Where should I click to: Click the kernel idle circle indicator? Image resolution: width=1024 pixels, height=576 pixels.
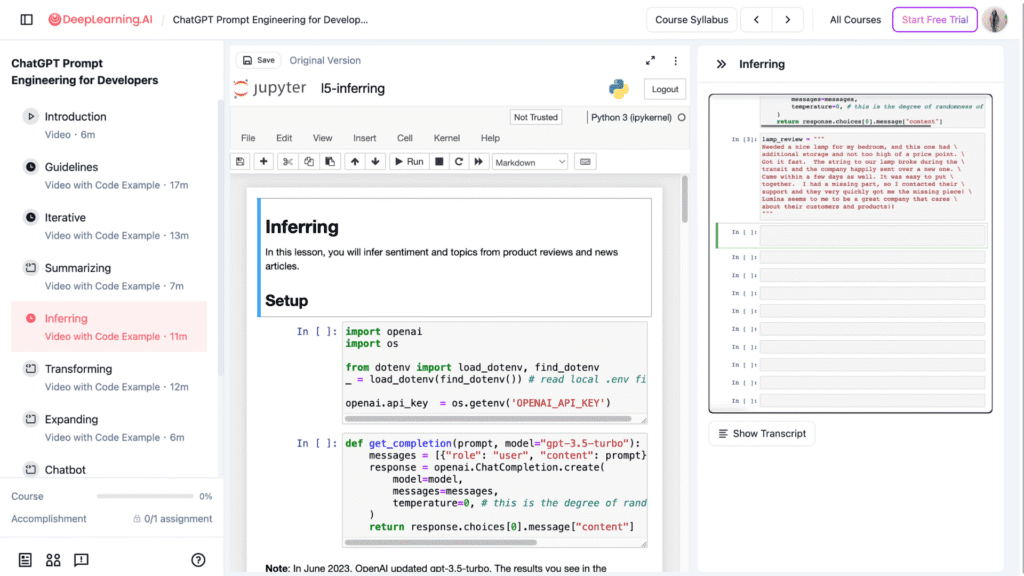point(681,118)
